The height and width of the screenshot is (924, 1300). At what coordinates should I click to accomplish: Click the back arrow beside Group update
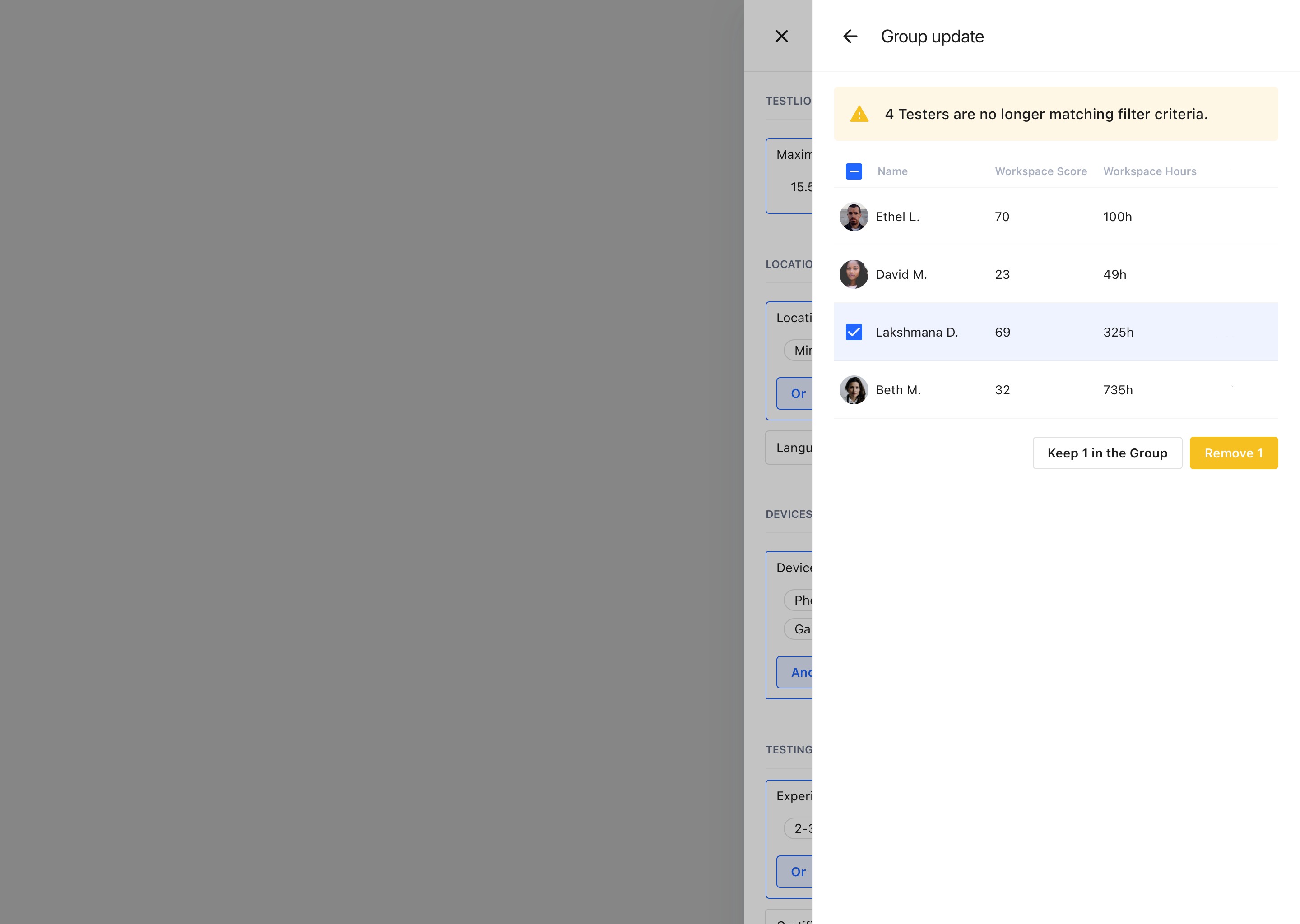(x=850, y=37)
